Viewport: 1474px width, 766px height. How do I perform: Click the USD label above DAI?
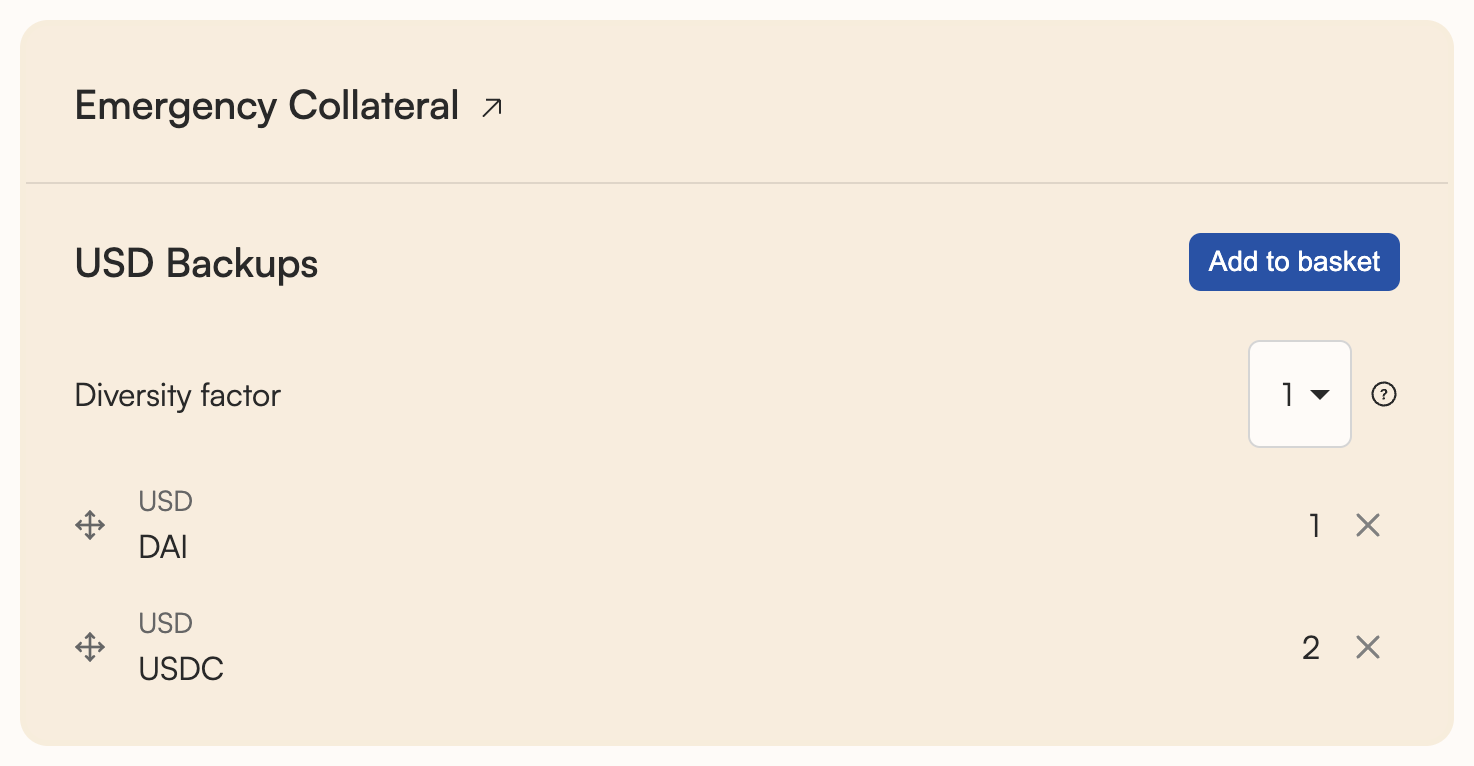165,501
